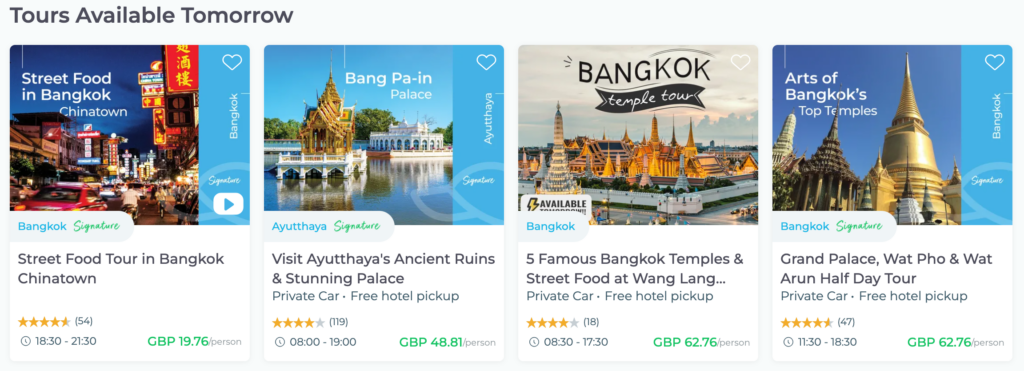The width and height of the screenshot is (1024, 371).
Task: Open Visit Ayutthaya's Ancient Ruins & Stunning Palace
Action: point(383,268)
